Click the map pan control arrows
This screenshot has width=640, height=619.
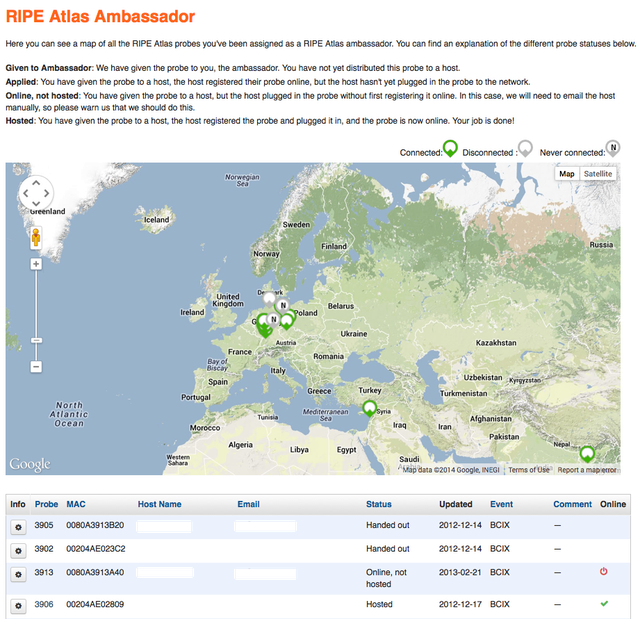coord(36,193)
